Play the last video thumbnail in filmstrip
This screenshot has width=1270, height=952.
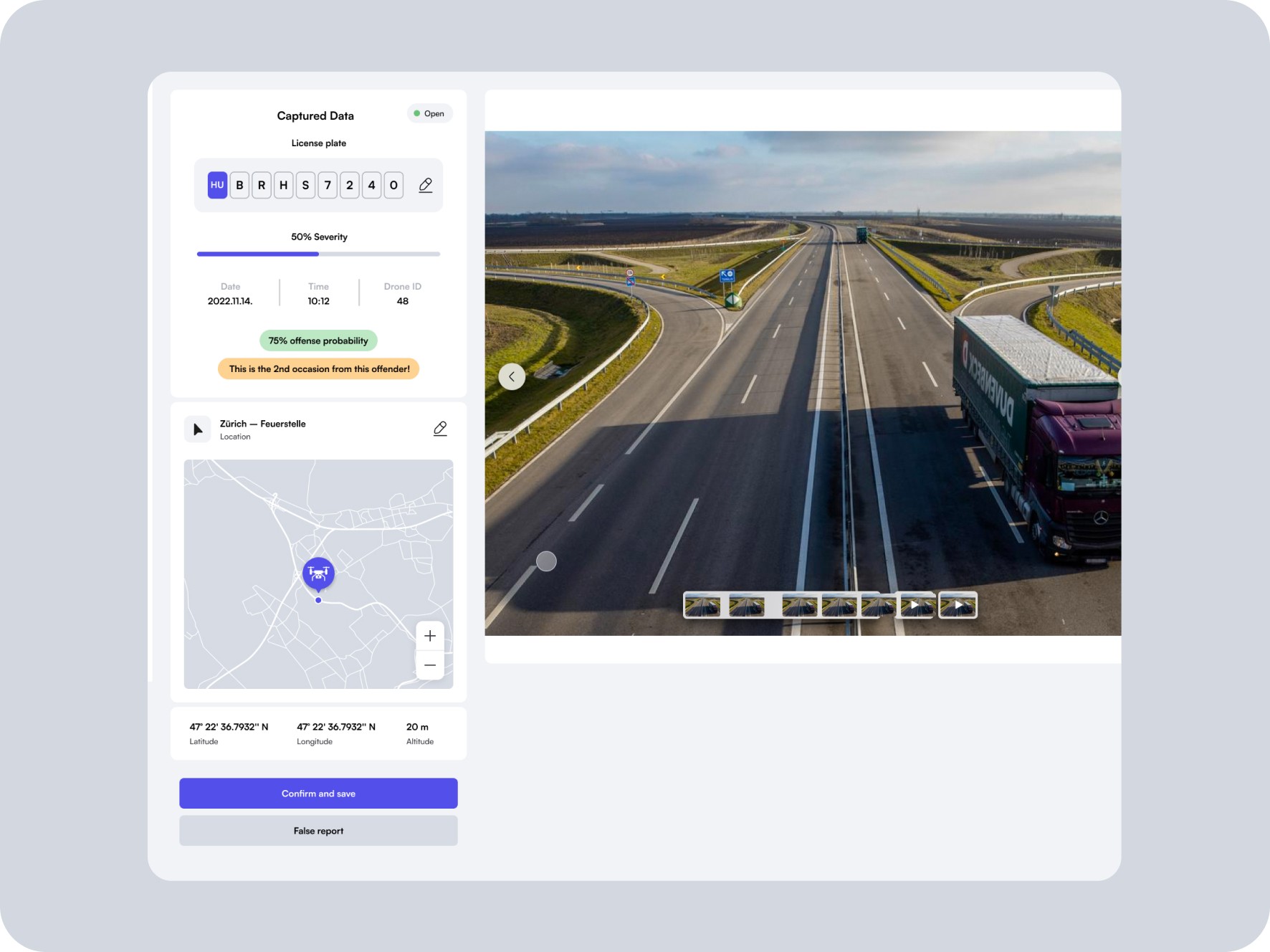pos(958,606)
